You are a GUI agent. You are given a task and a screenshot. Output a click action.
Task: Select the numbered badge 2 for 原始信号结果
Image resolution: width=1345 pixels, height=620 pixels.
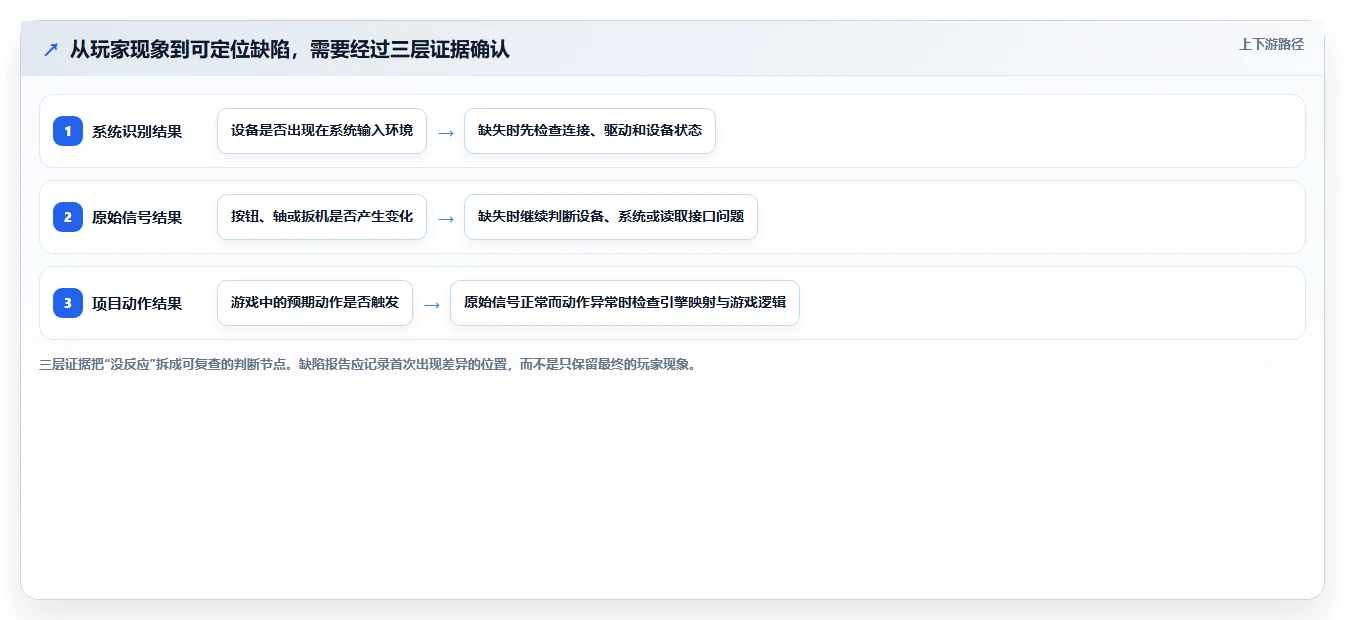[x=68, y=216]
